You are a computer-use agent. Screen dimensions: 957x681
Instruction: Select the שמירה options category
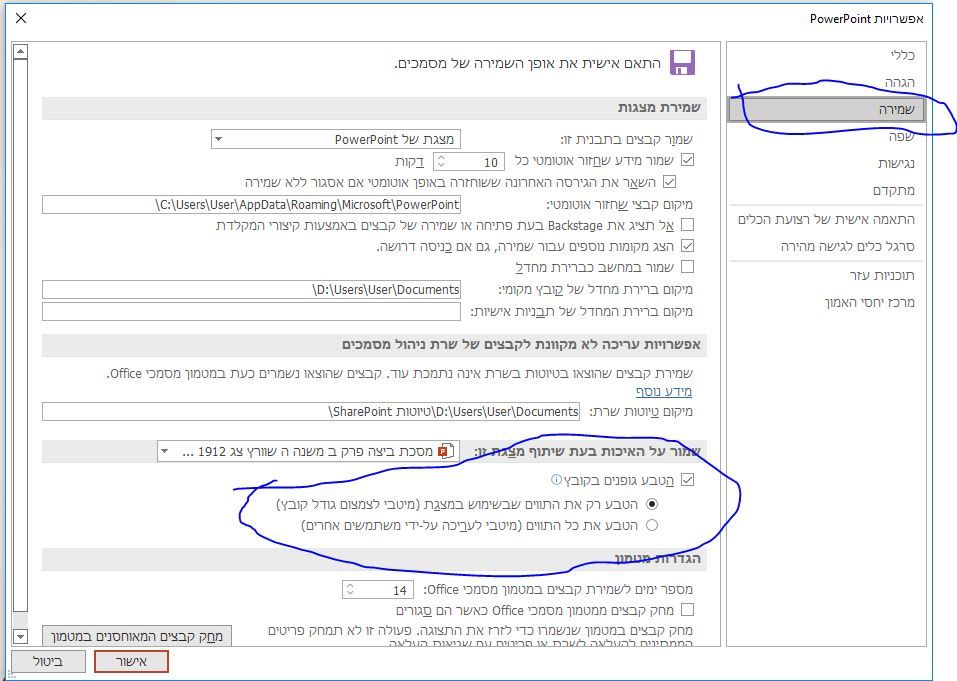click(x=827, y=110)
